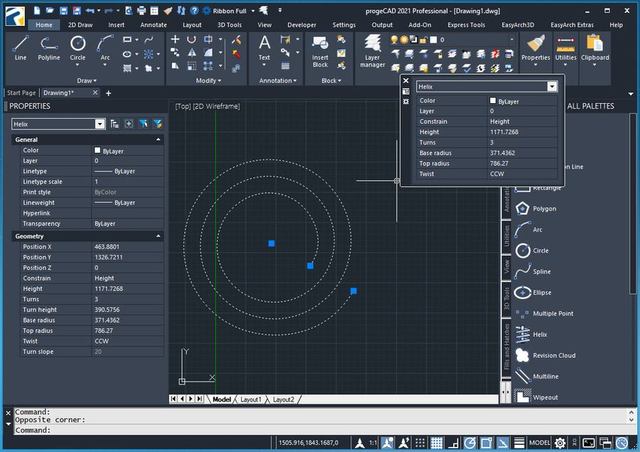Toggle MODEL space button in status bar
640x452 pixels.
540,442
